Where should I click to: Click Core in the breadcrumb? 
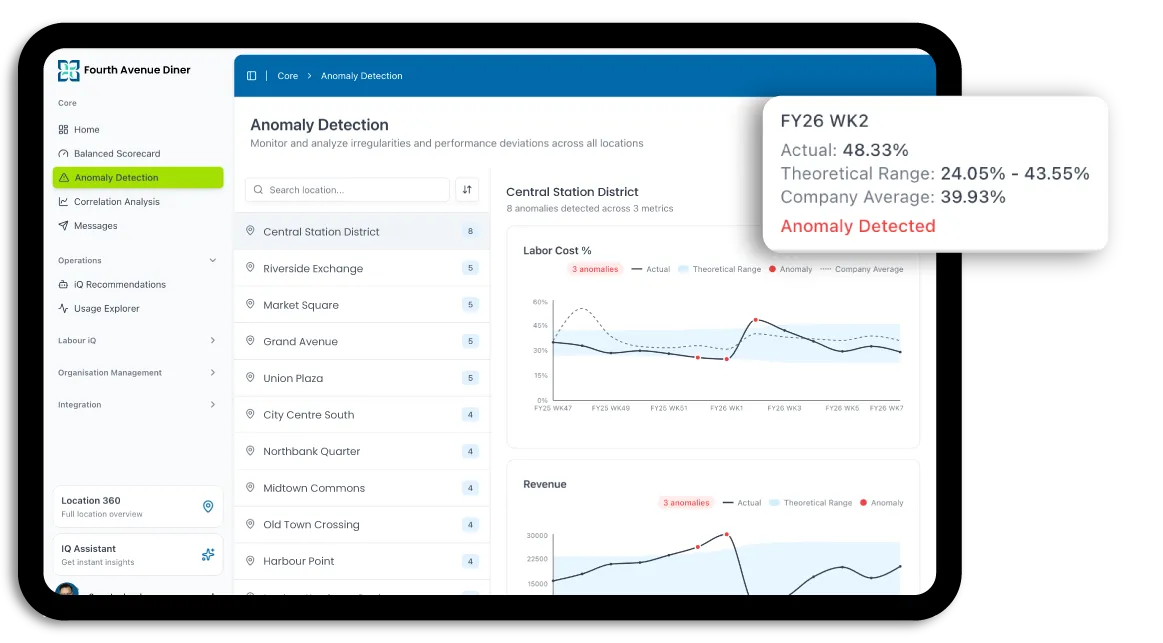[288, 75]
